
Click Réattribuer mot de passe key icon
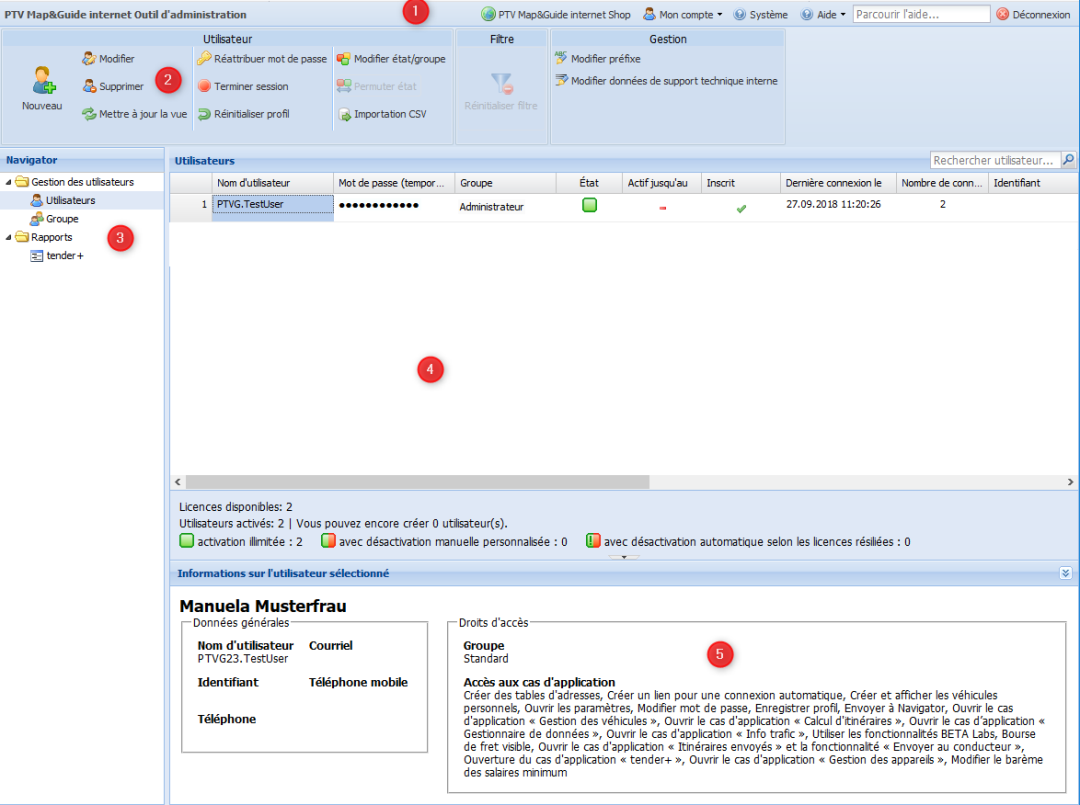204,59
